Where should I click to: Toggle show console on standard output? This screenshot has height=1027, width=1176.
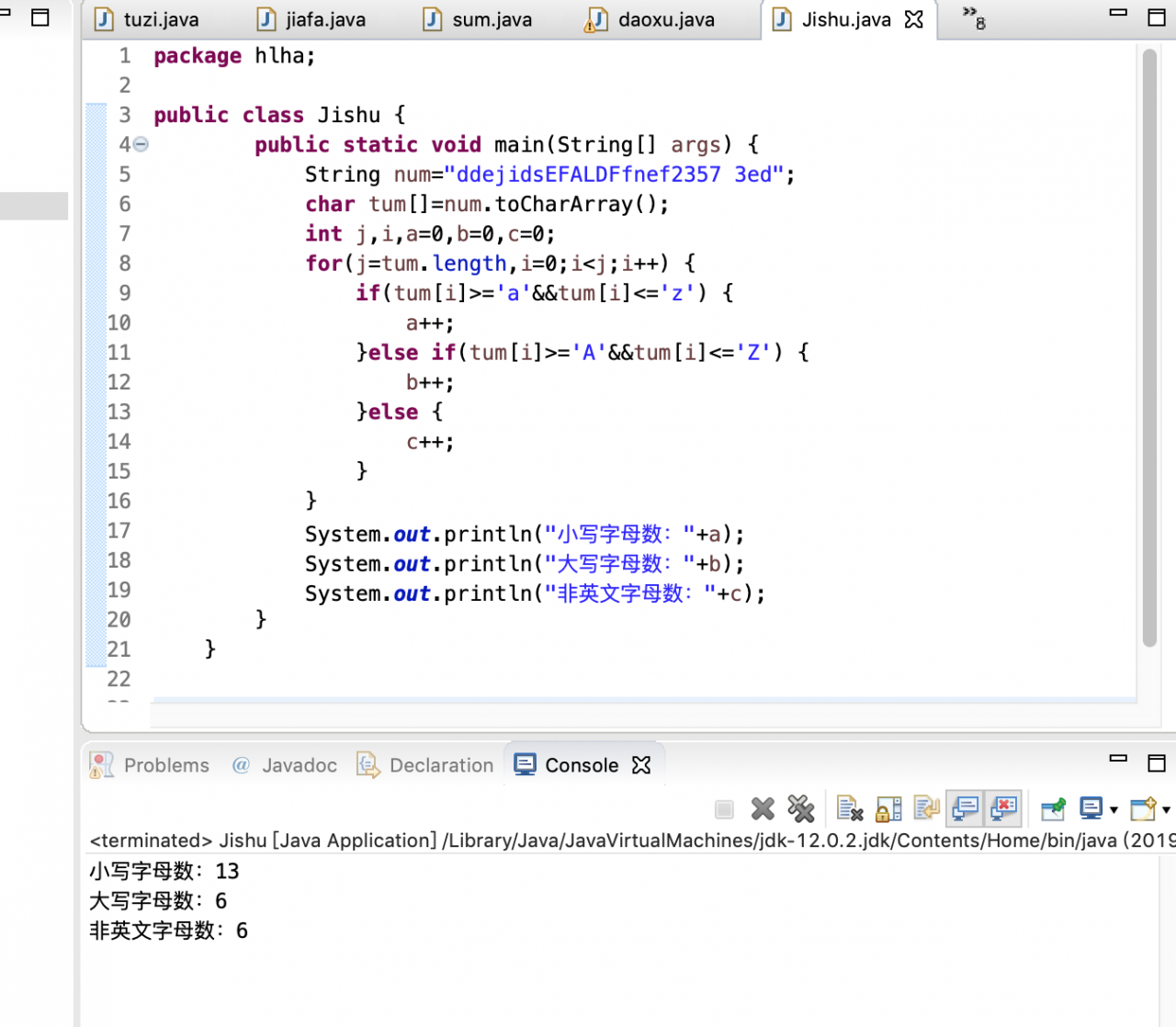point(965,809)
